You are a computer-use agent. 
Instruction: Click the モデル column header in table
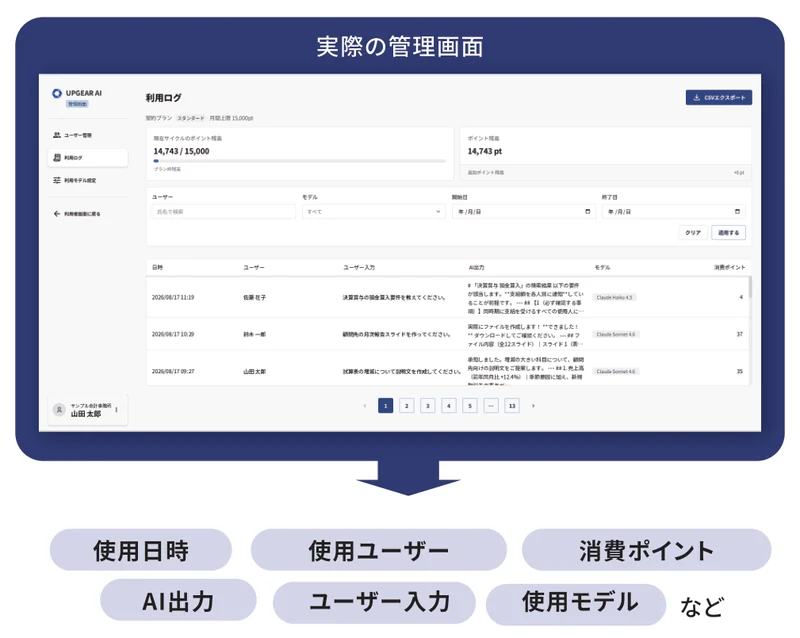pos(602,267)
